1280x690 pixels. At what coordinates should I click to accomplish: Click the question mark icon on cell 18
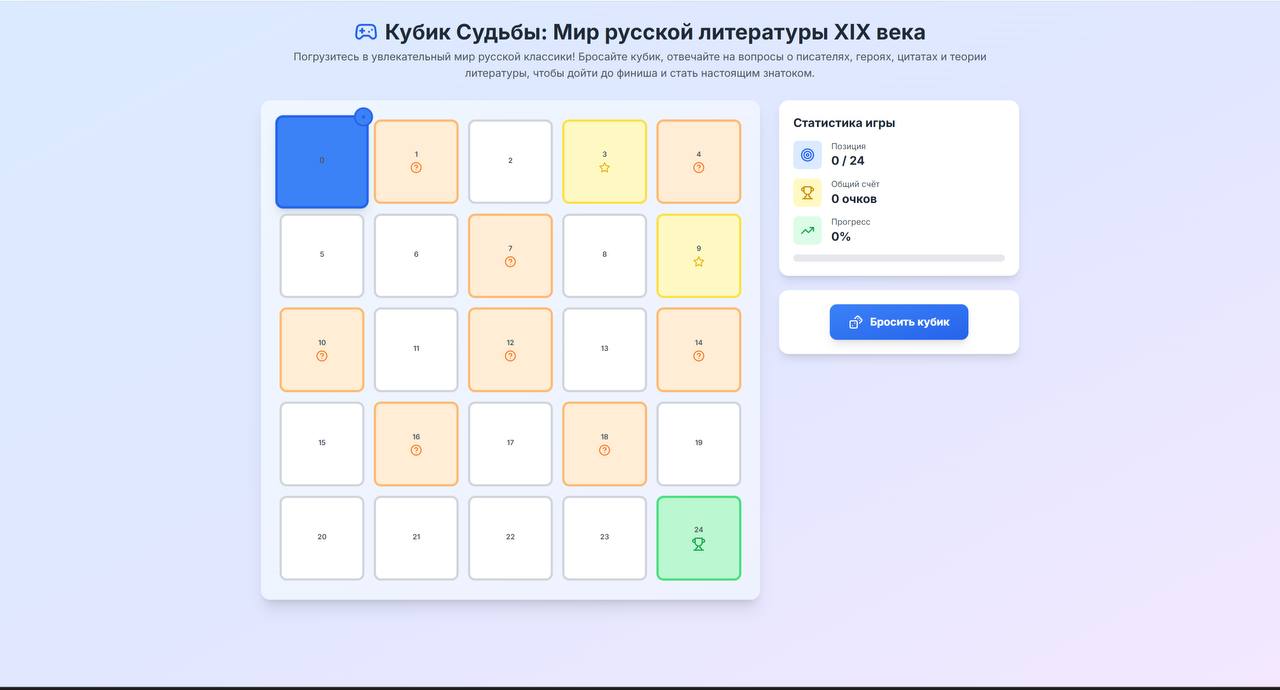tap(604, 450)
